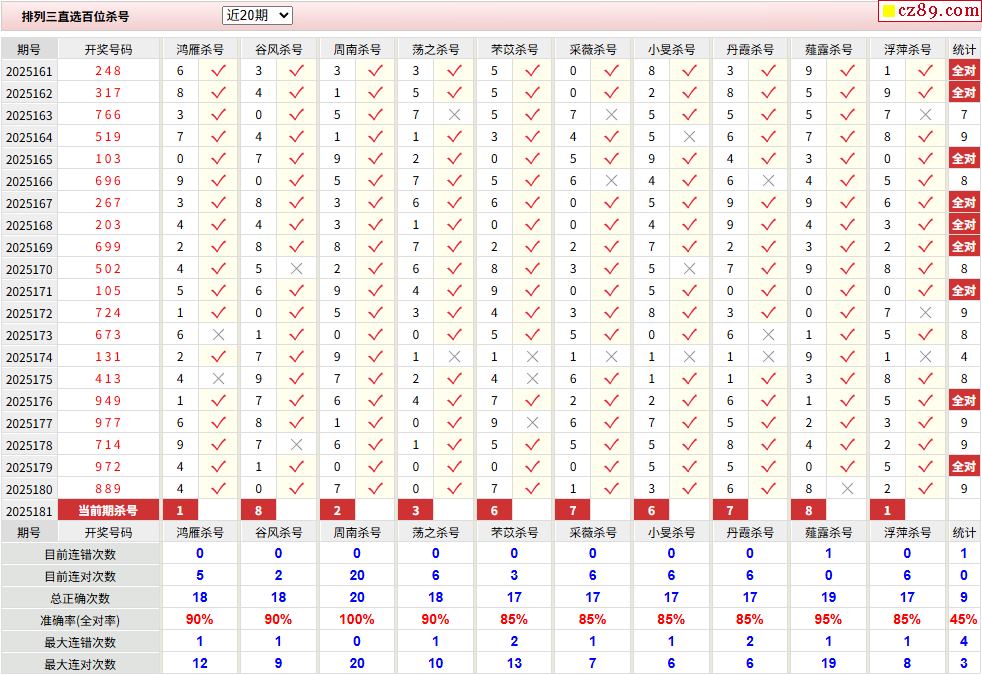Click the current 谷风 kill number 8 in row 2025181
This screenshot has height=675, width=982.
[259, 510]
